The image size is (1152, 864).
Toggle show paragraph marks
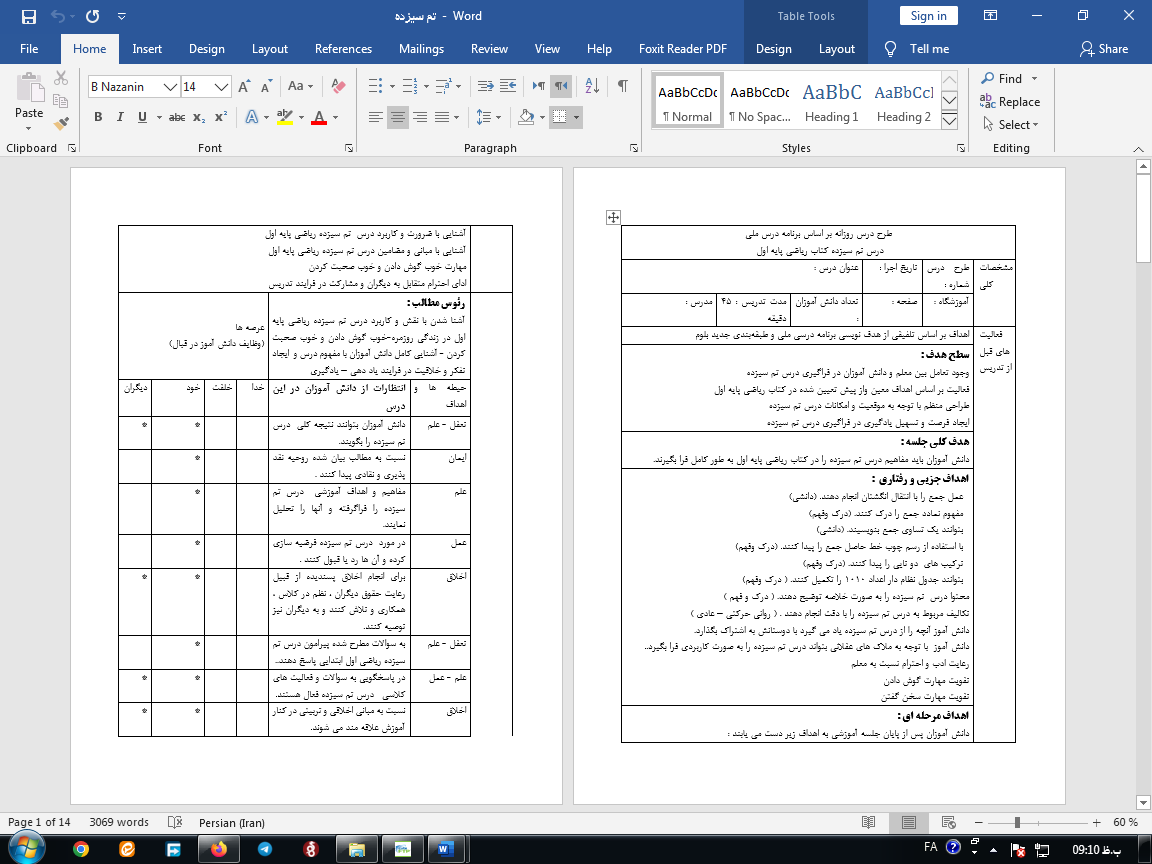click(622, 86)
